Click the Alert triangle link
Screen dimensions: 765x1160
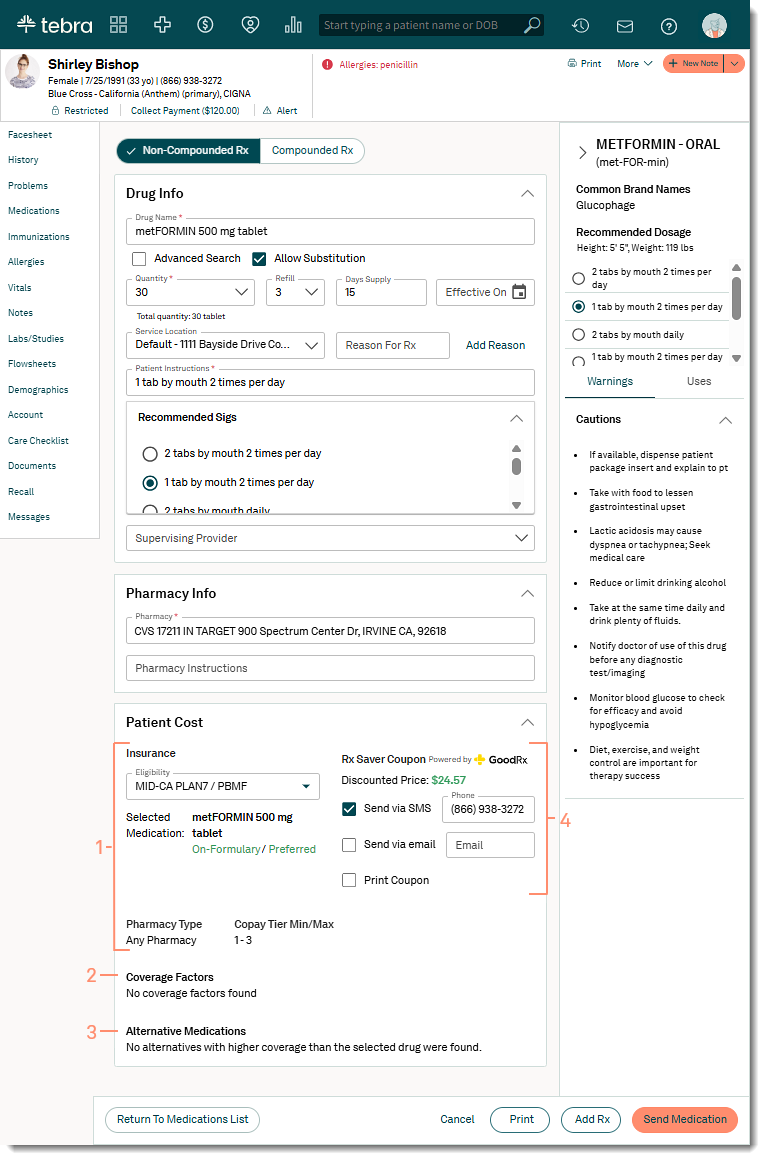click(x=280, y=110)
